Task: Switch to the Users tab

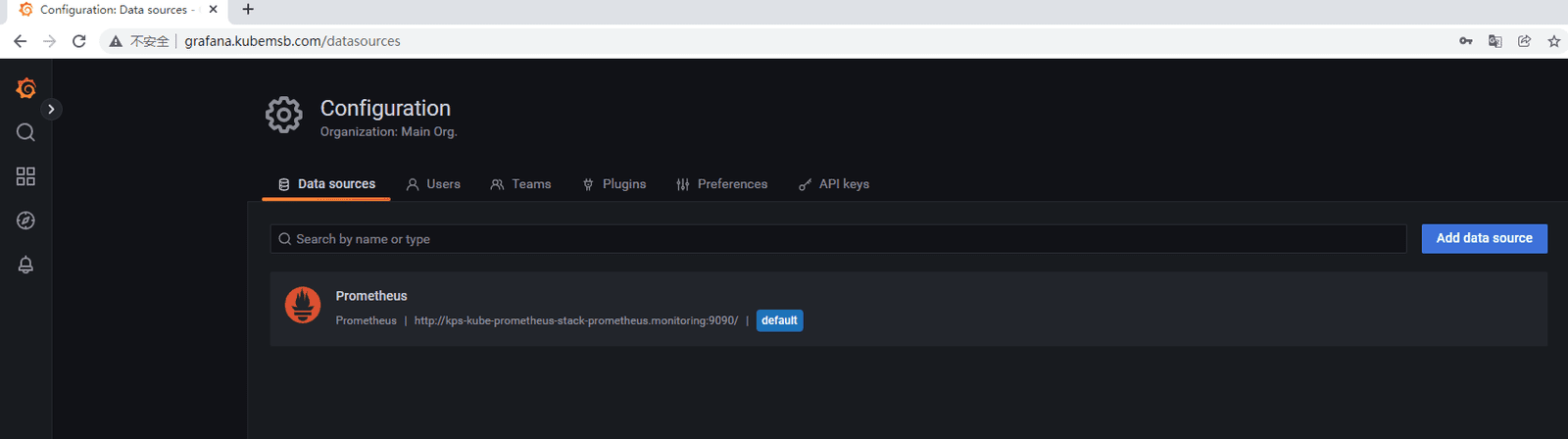Action: [433, 184]
